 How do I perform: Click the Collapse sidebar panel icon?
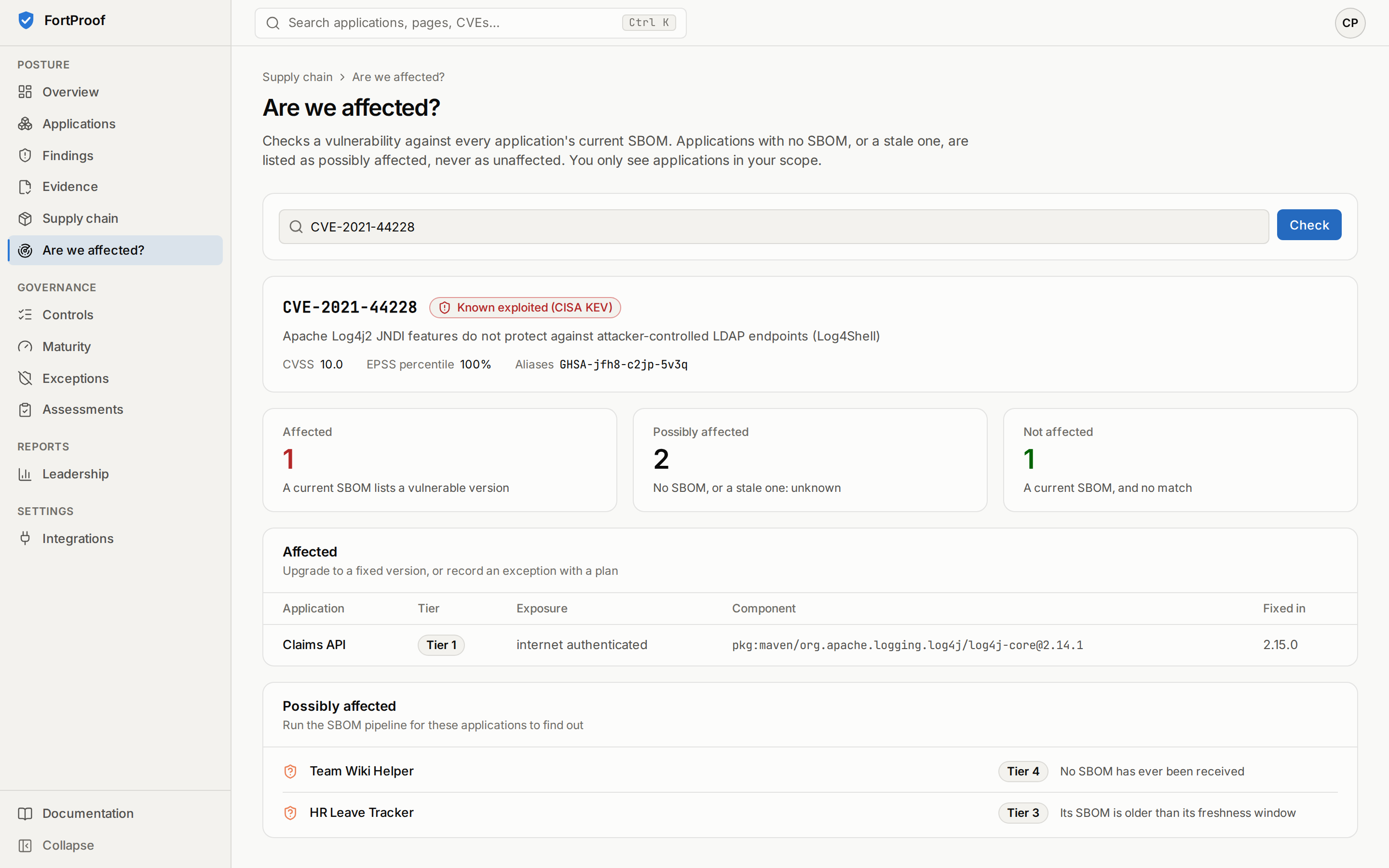25,845
